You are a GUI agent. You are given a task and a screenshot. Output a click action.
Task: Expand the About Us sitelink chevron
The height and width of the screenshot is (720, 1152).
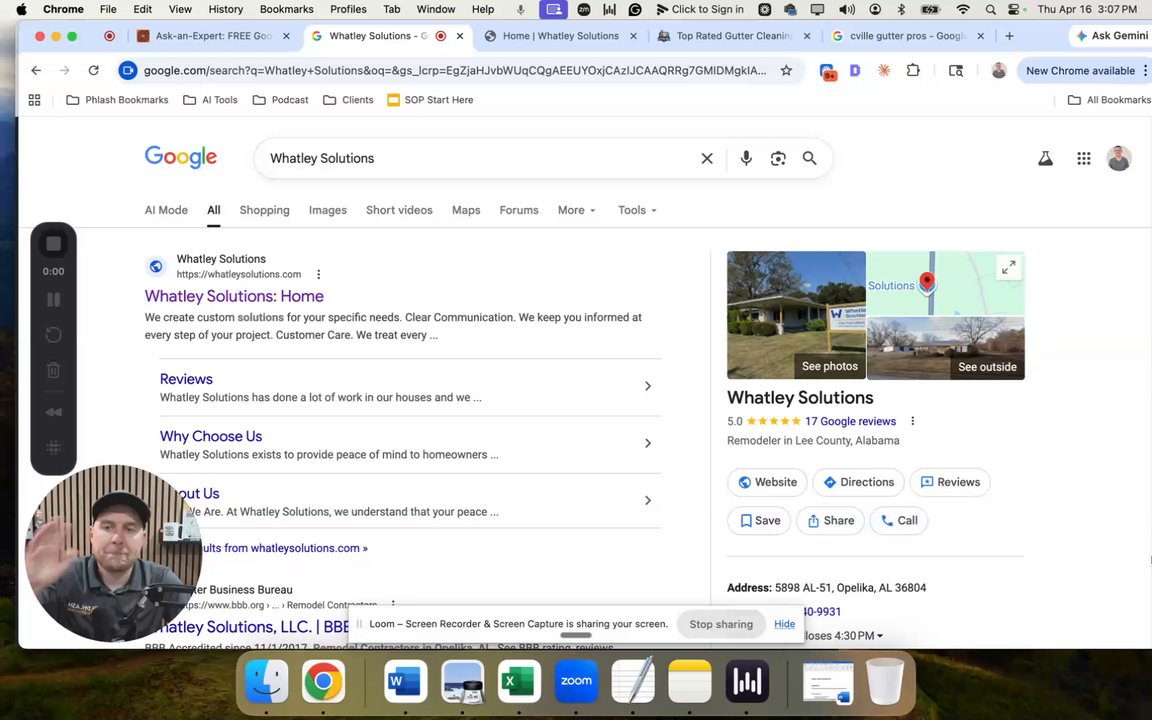point(647,500)
